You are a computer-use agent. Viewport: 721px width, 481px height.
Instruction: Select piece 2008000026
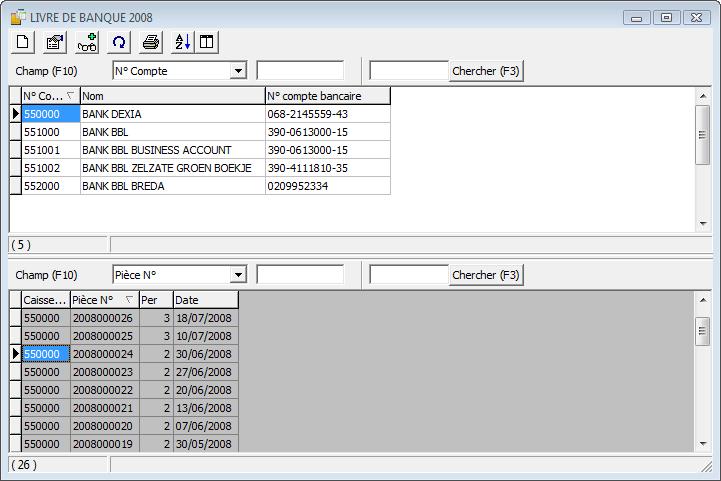point(104,318)
